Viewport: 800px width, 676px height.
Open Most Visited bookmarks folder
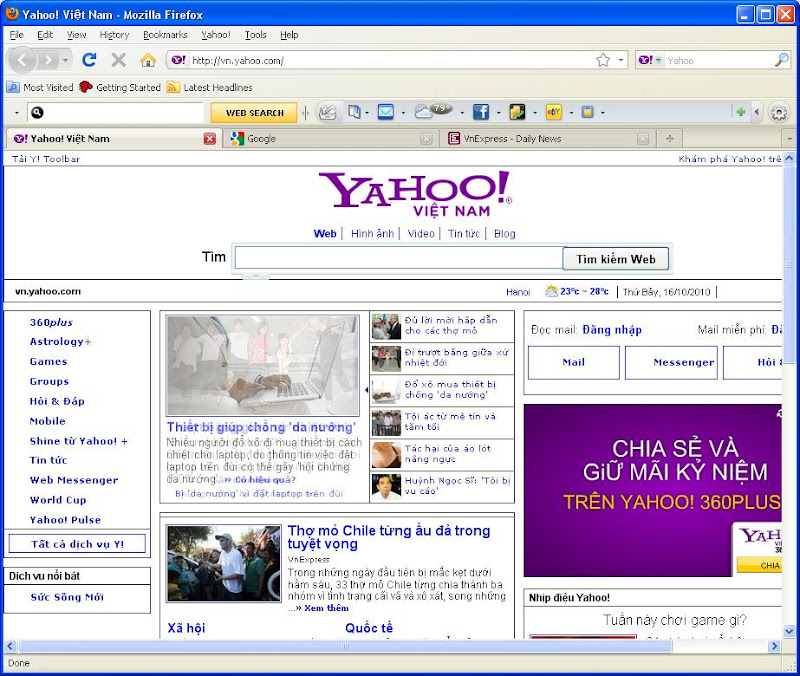click(40, 87)
